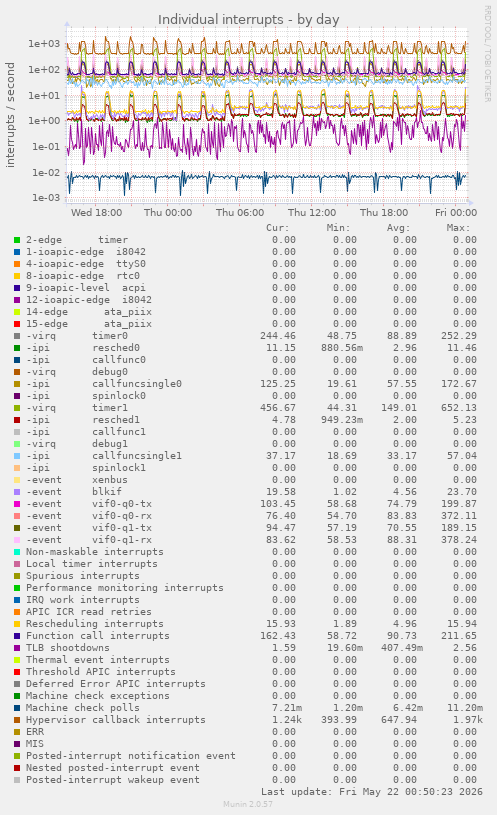Screen dimensions: 497x815
Task: Click the Wed 18:00 time axis label
Action: (96, 213)
